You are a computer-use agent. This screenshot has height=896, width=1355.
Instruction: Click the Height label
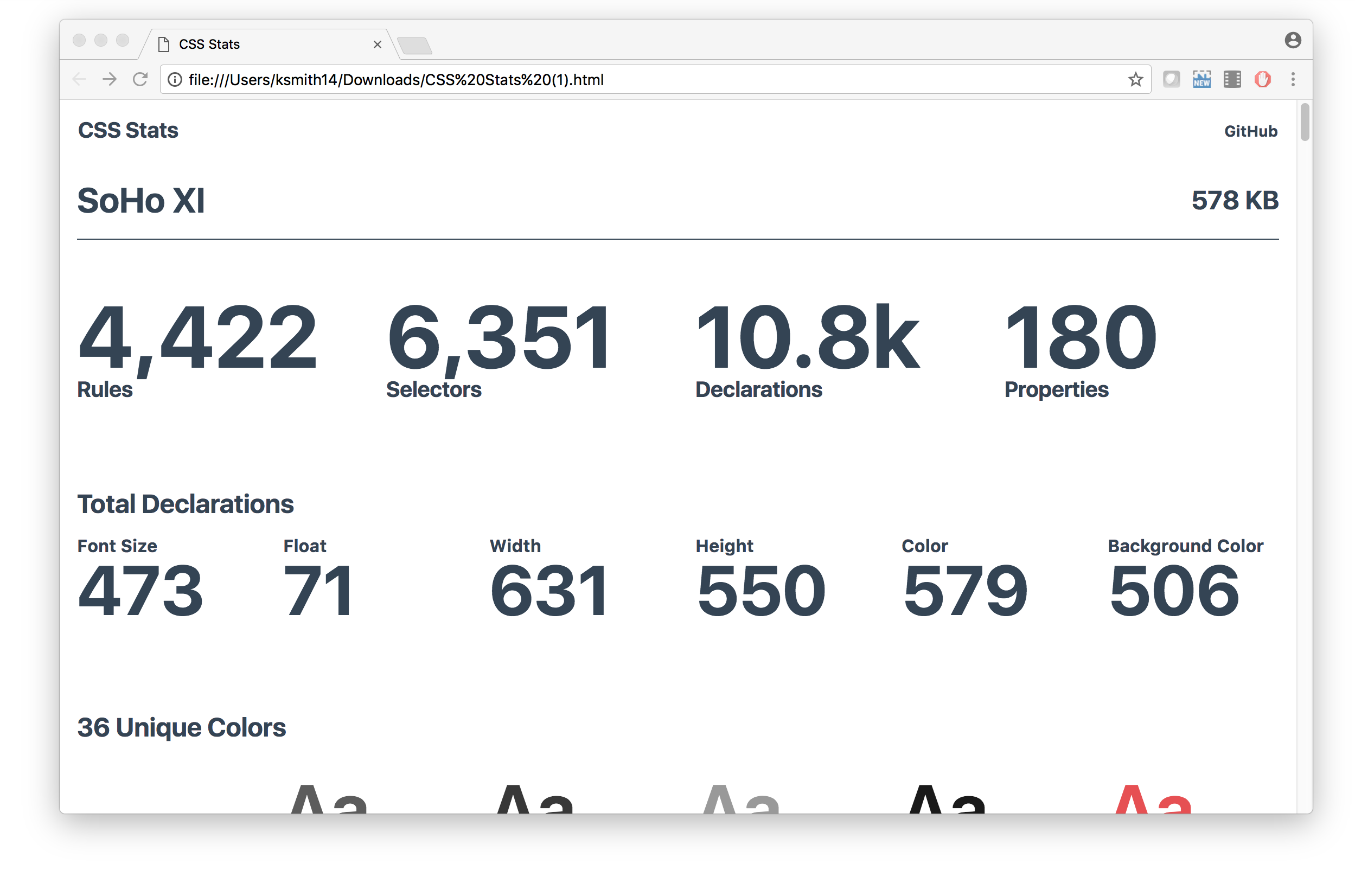point(724,546)
